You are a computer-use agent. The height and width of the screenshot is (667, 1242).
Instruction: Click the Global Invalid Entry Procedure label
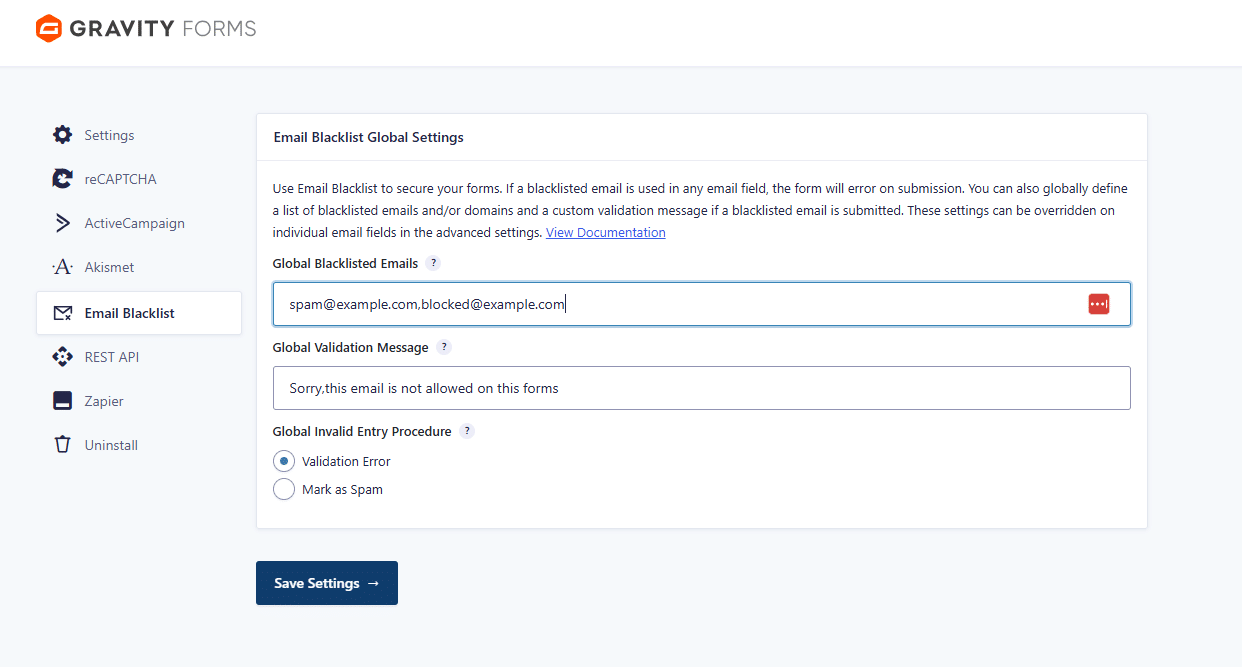pos(362,431)
